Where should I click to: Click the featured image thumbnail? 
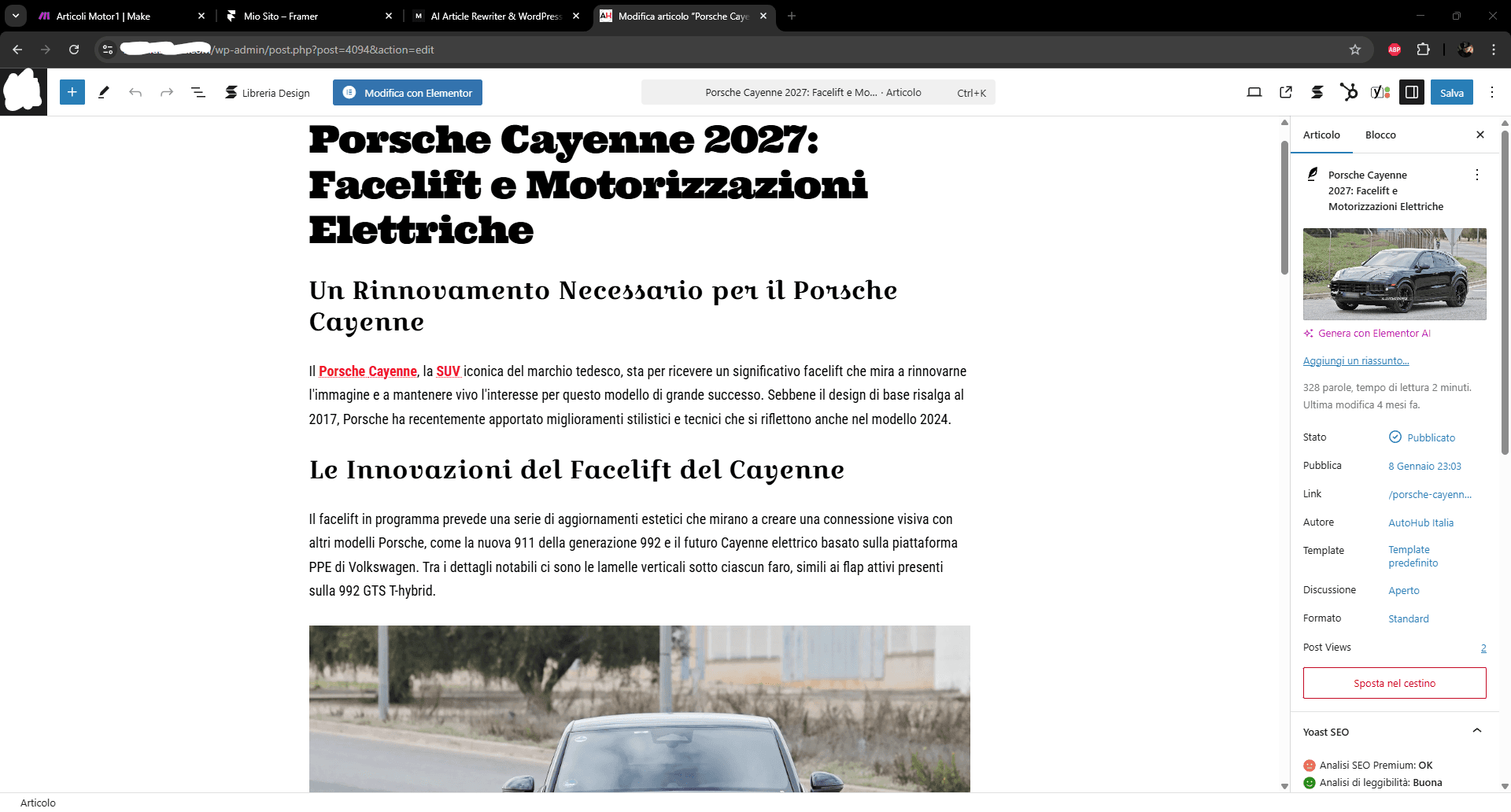point(1394,274)
